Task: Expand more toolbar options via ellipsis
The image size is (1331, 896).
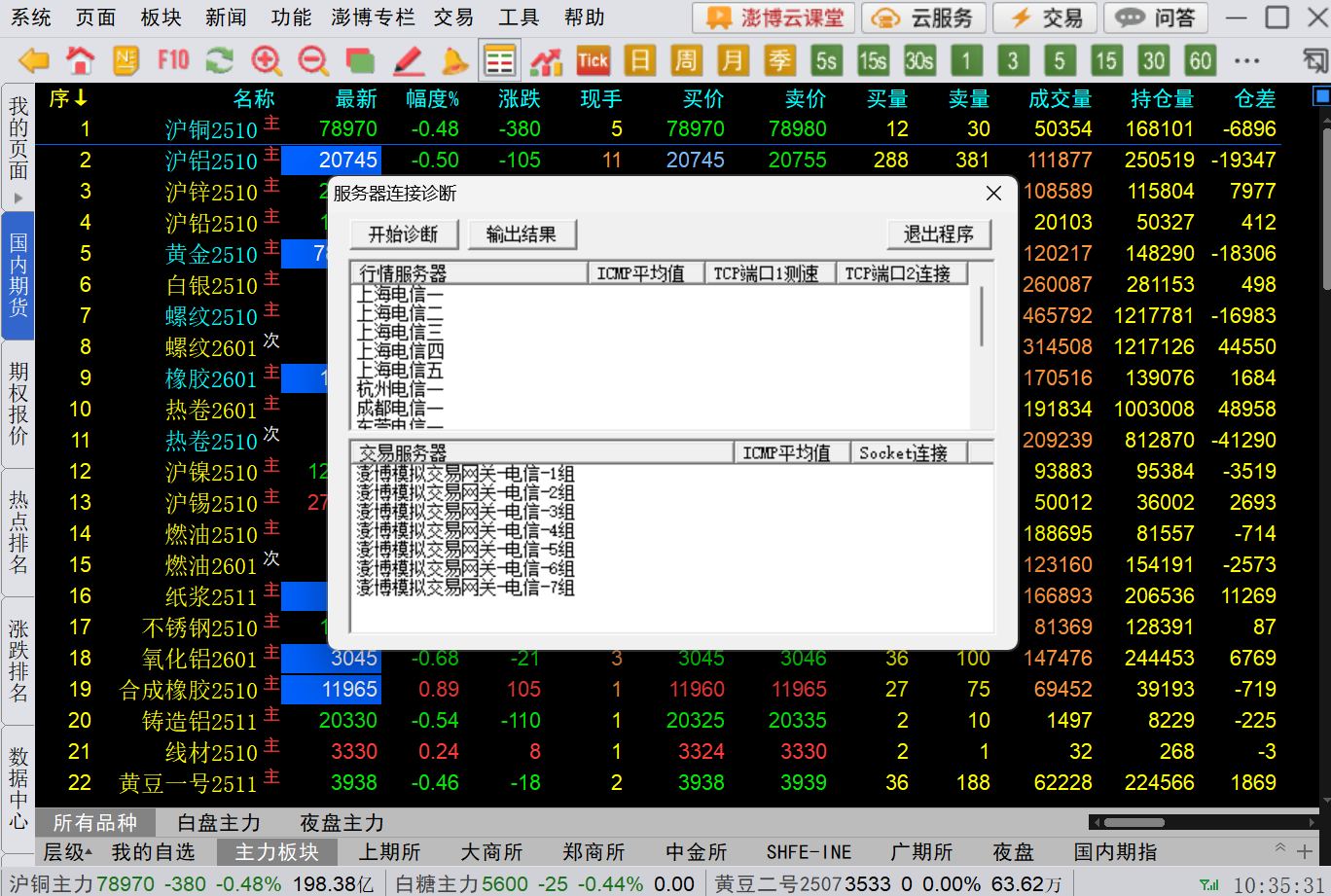Action: pos(1246,61)
